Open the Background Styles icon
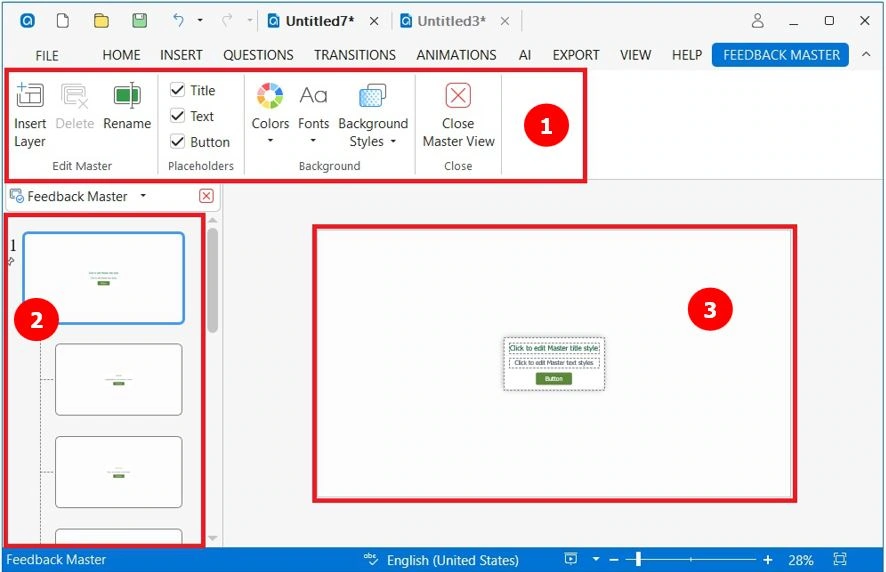This screenshot has width=886, height=572. (x=372, y=95)
